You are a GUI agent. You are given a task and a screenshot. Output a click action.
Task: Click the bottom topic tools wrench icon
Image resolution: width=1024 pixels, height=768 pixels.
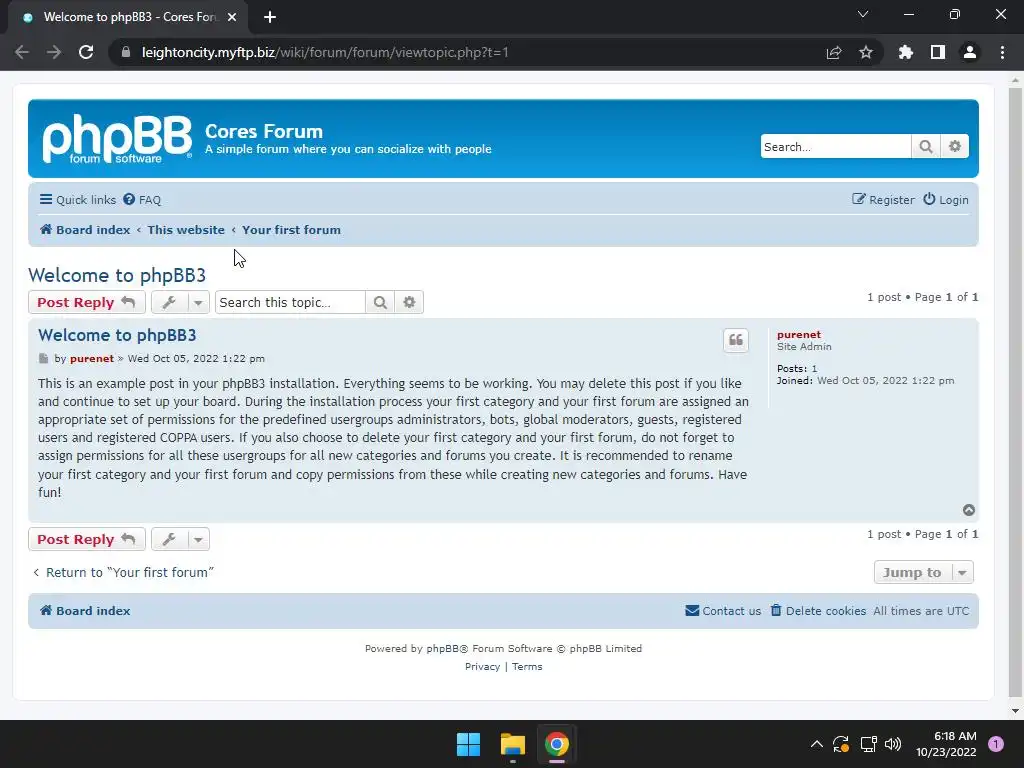click(169, 539)
